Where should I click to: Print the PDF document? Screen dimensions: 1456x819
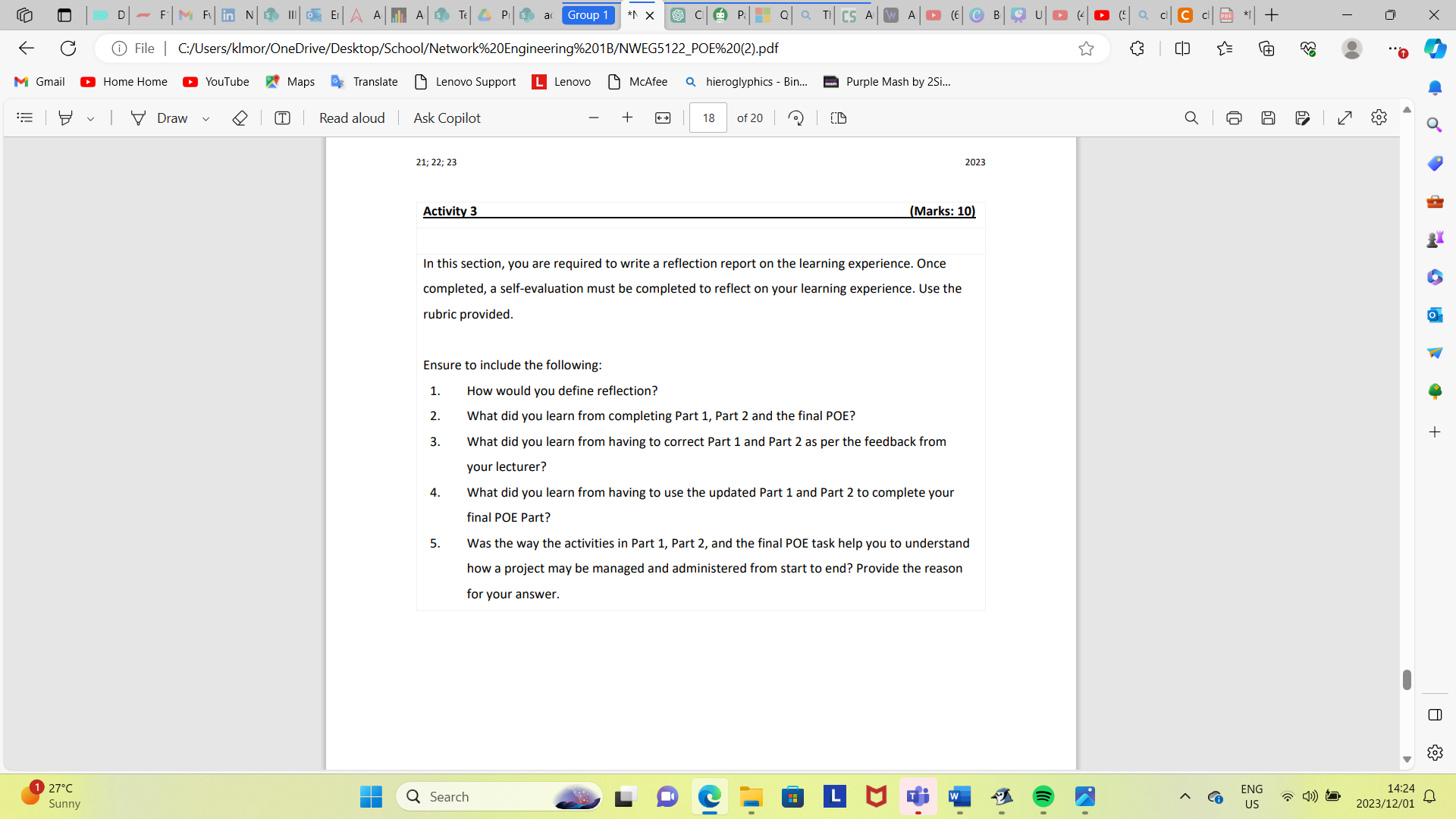pos(1235,118)
